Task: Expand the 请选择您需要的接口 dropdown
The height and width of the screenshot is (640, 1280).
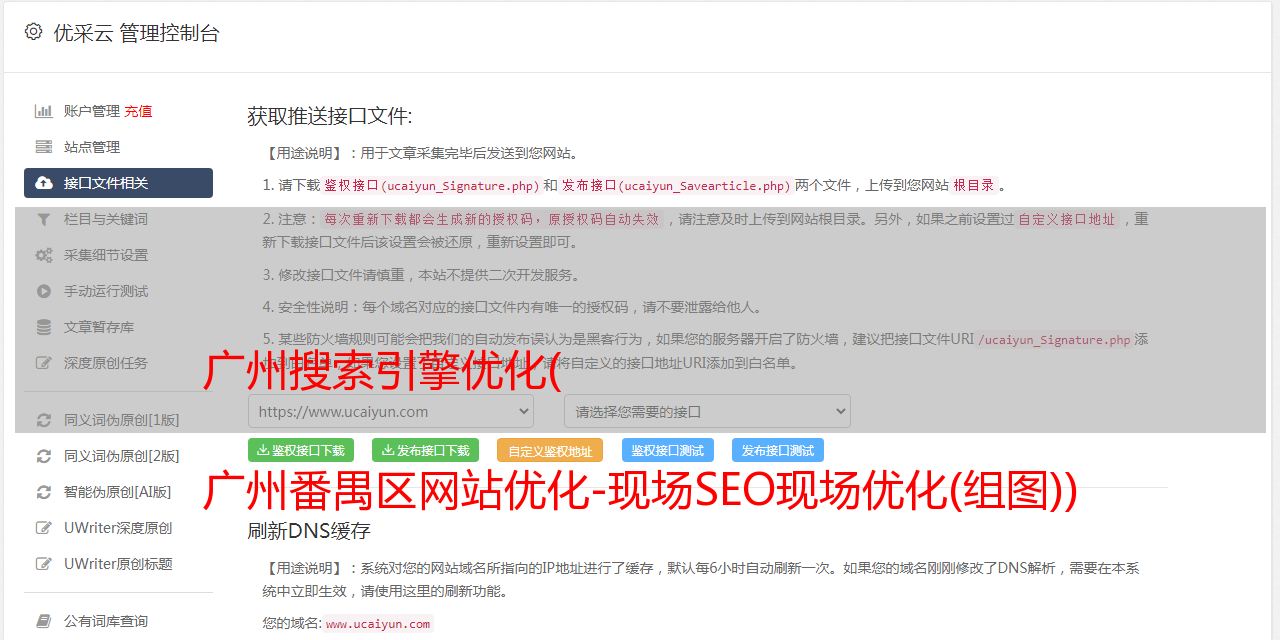Action: (707, 411)
